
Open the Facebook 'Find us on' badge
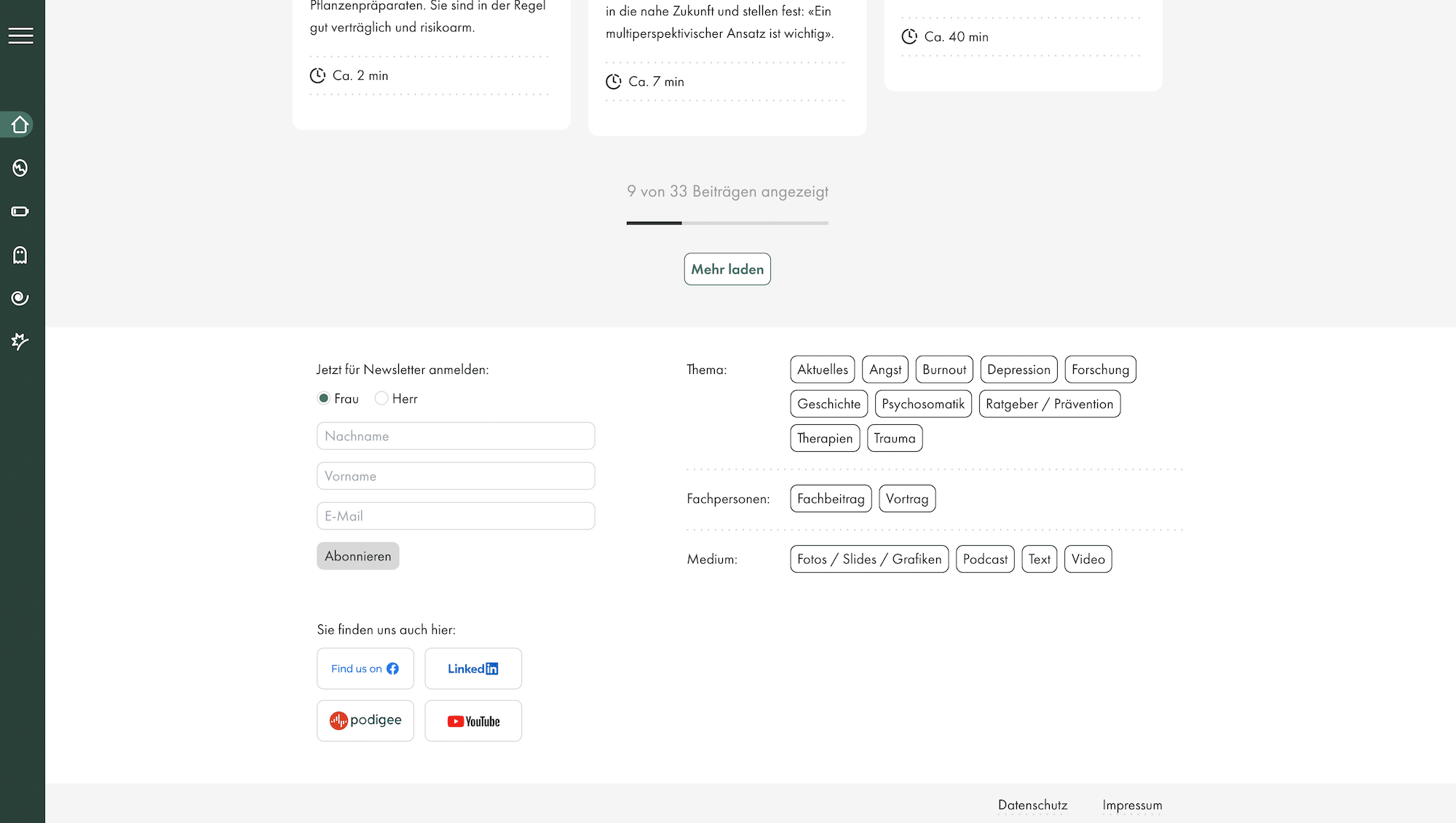pyautogui.click(x=365, y=669)
